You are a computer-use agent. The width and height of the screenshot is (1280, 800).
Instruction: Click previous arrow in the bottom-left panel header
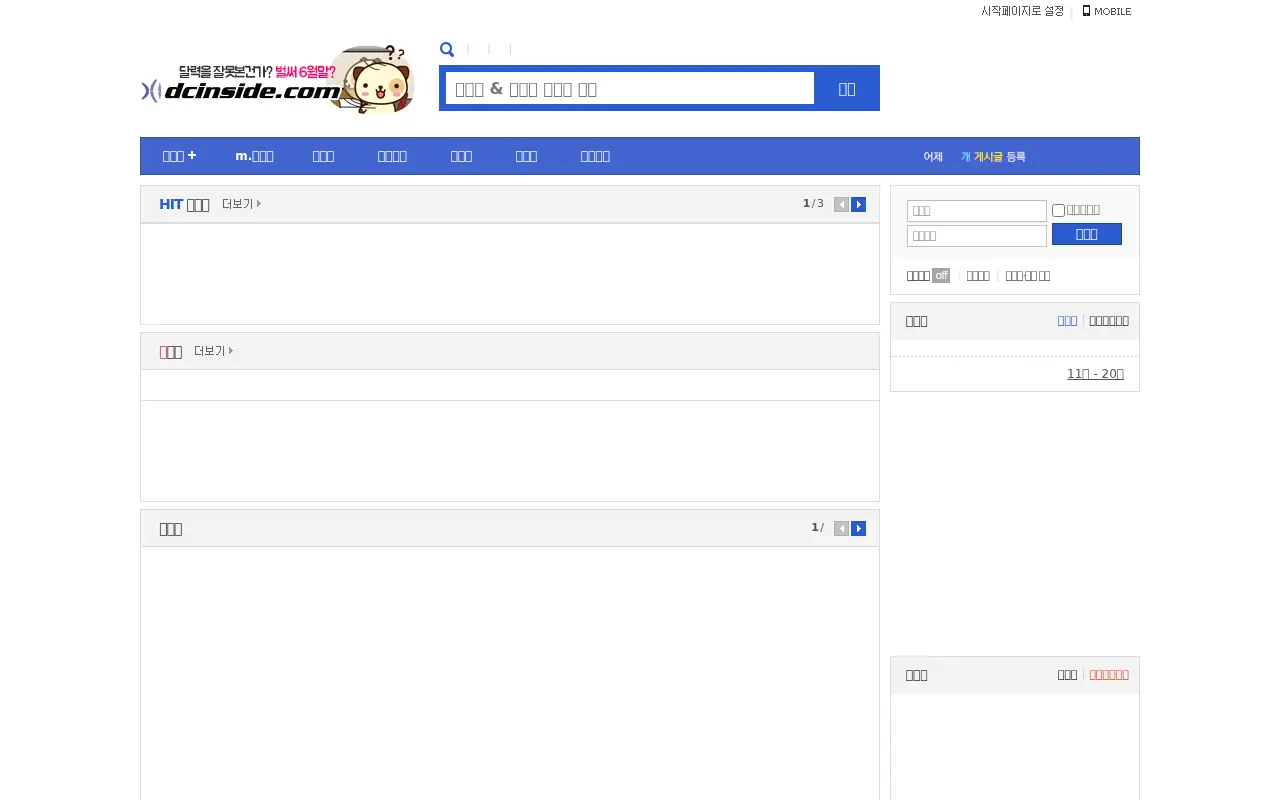pyautogui.click(x=841, y=528)
